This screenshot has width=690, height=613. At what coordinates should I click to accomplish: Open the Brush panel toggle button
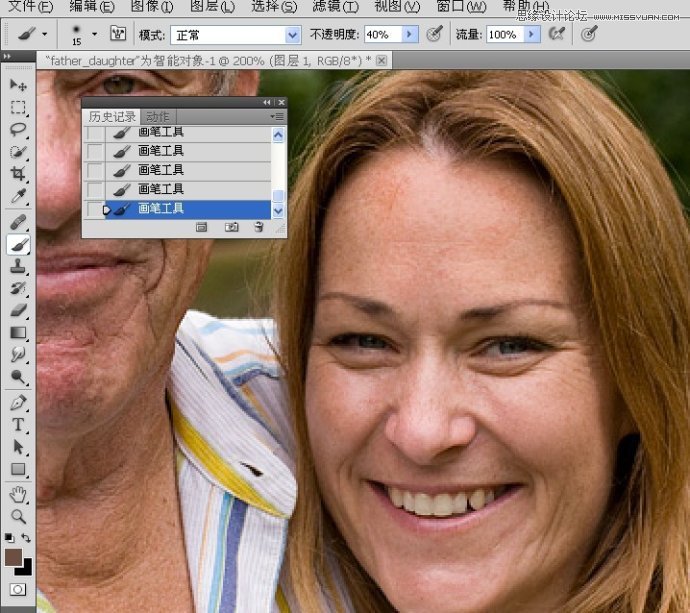118,33
